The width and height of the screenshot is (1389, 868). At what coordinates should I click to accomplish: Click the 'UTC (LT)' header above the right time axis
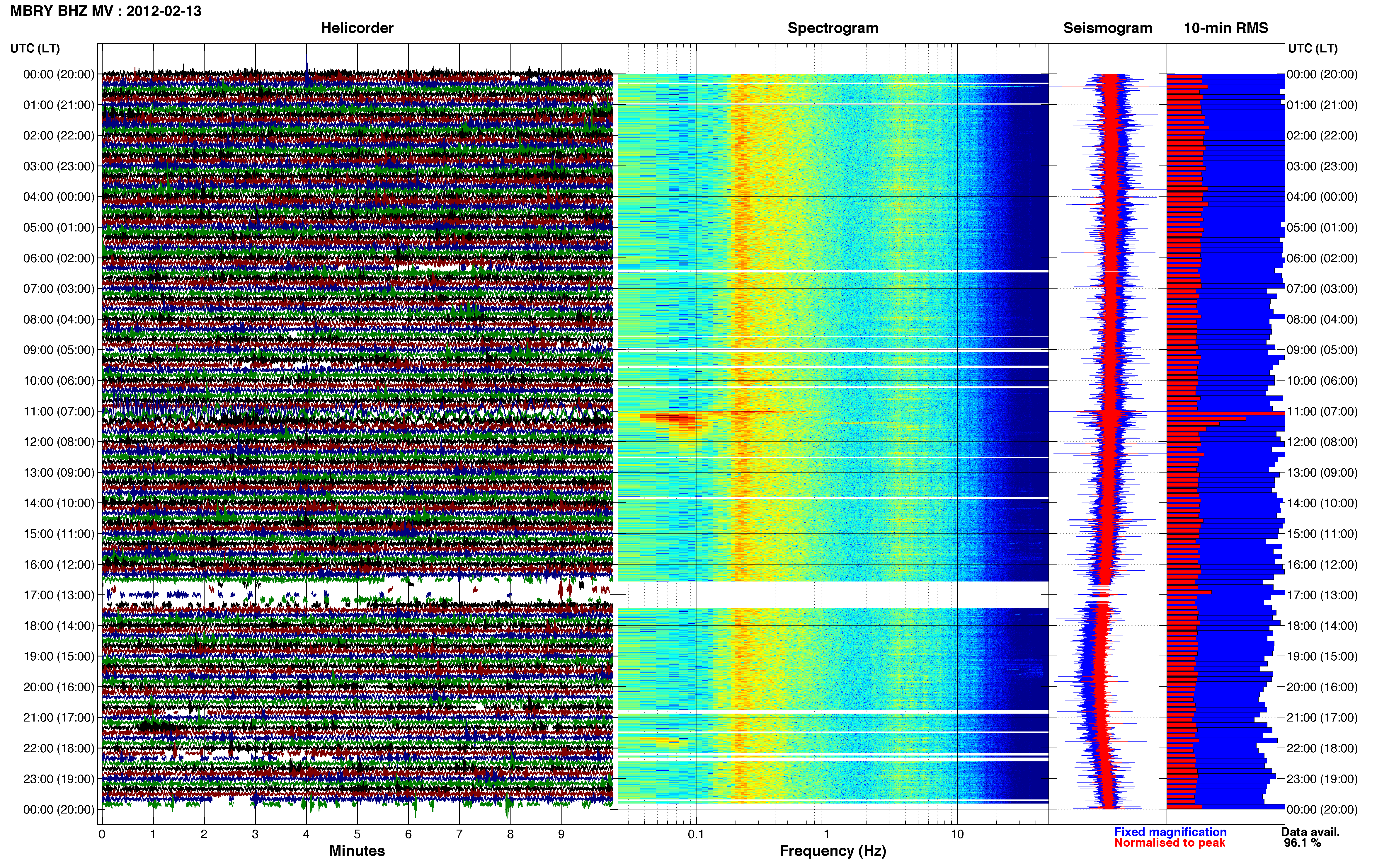pyautogui.click(x=1313, y=48)
